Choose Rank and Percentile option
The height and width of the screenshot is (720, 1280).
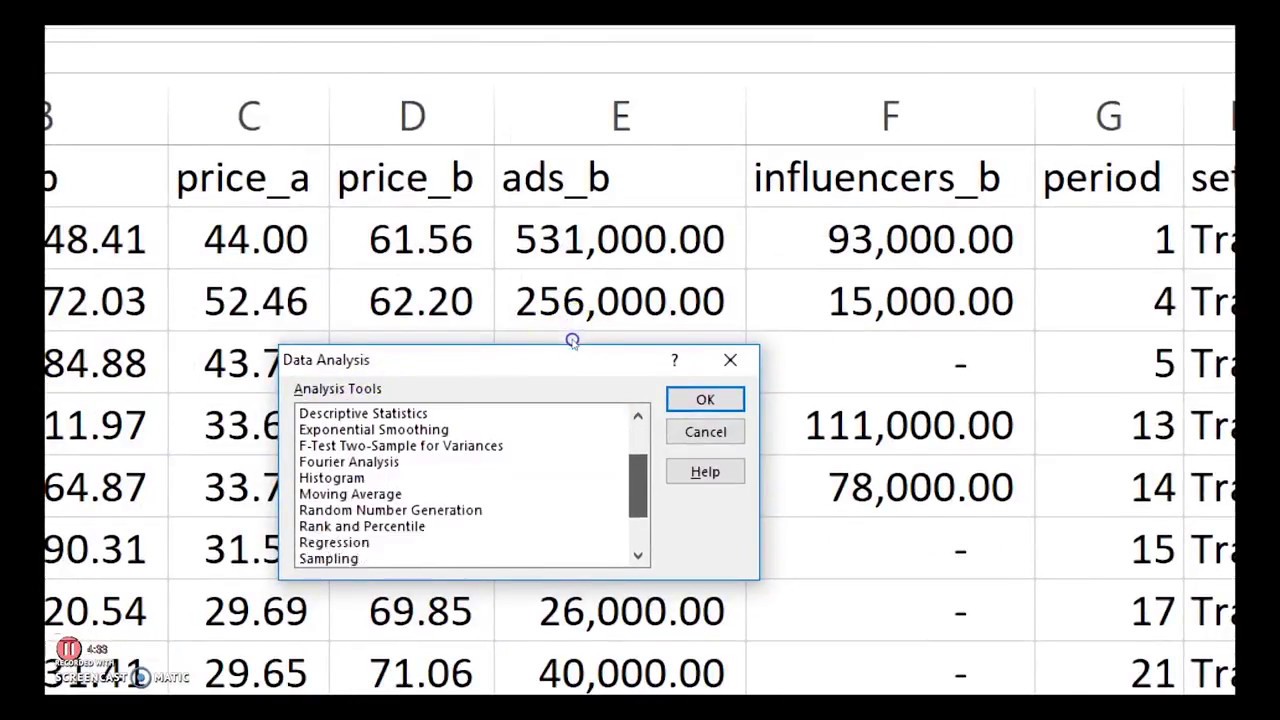tap(361, 526)
